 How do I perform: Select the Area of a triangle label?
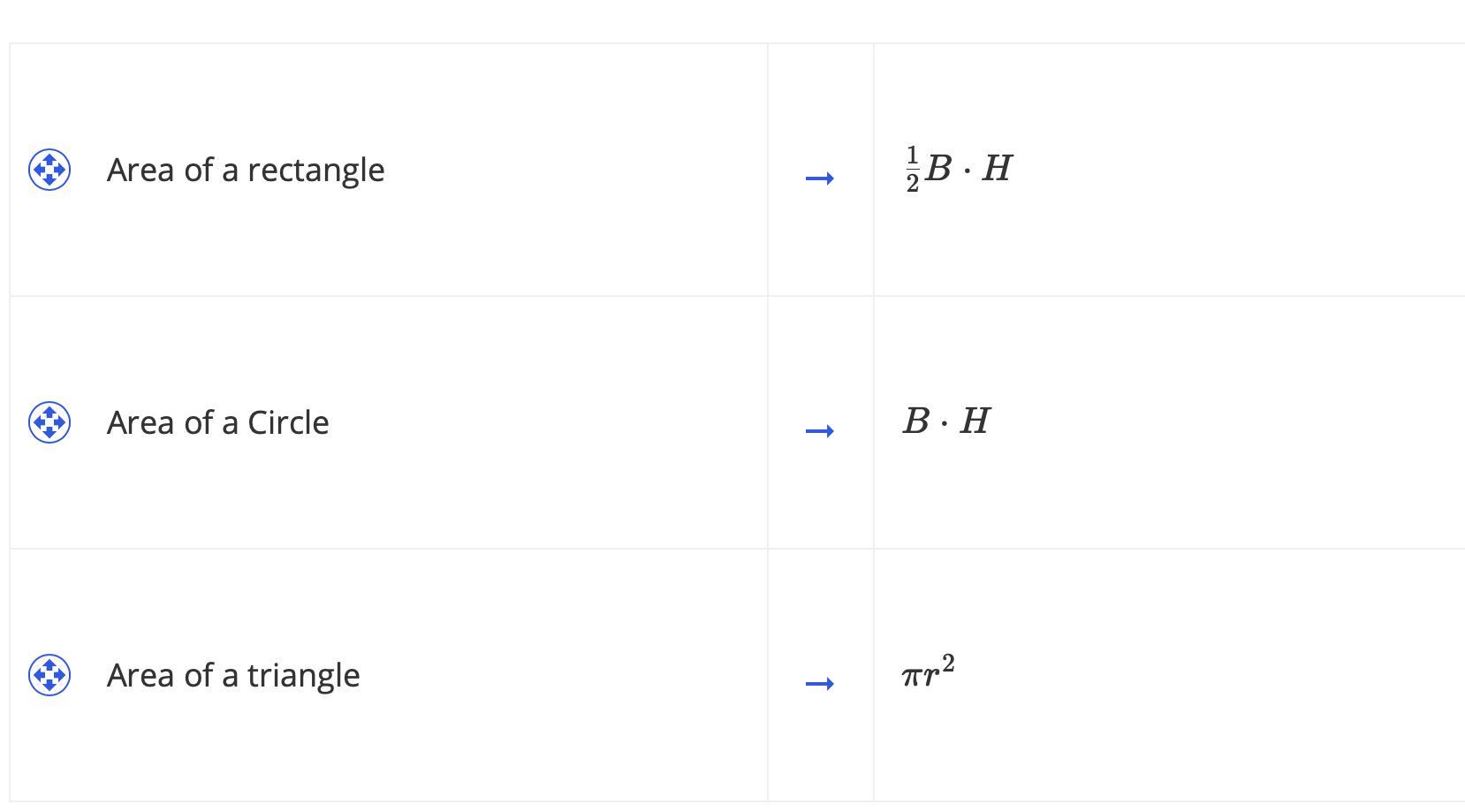click(233, 675)
